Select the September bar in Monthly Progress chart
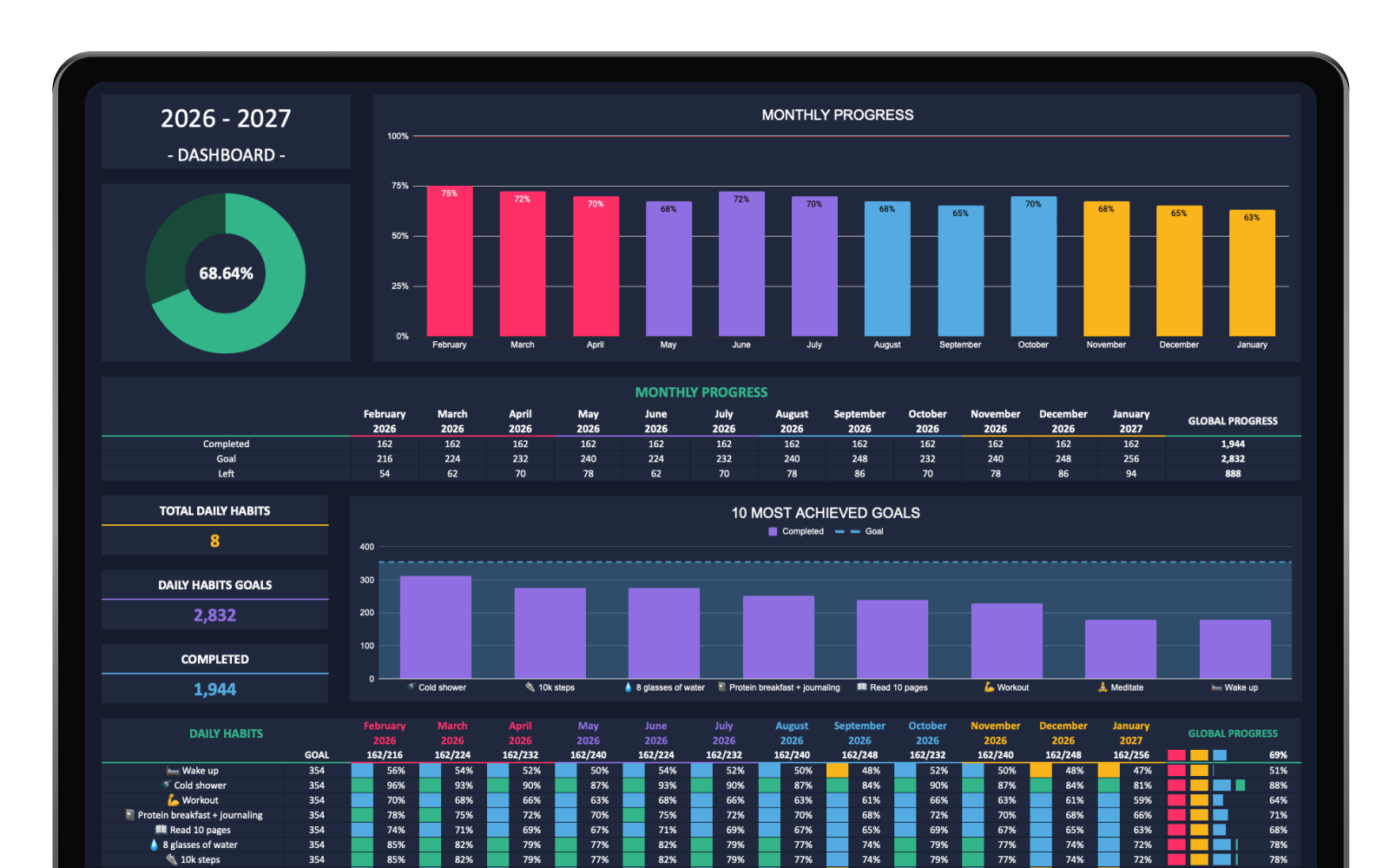The height and width of the screenshot is (868, 1389). (x=960, y=271)
